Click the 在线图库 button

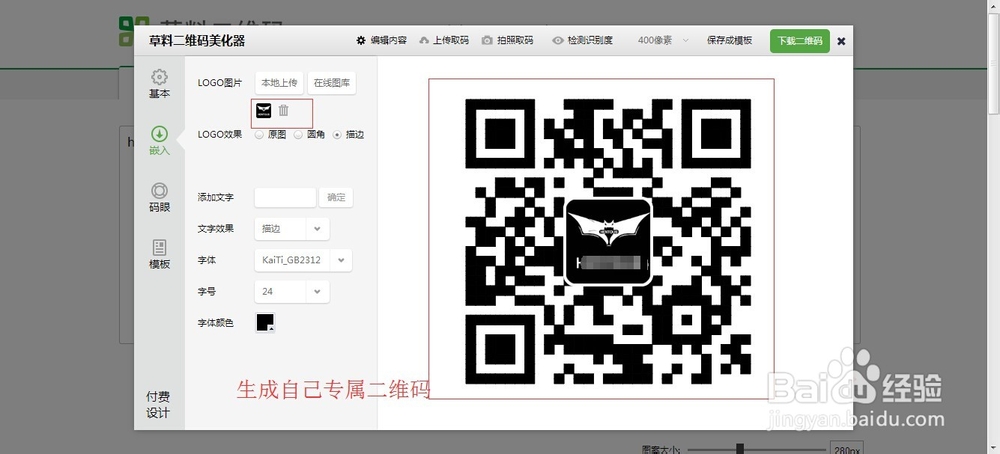pyautogui.click(x=332, y=83)
